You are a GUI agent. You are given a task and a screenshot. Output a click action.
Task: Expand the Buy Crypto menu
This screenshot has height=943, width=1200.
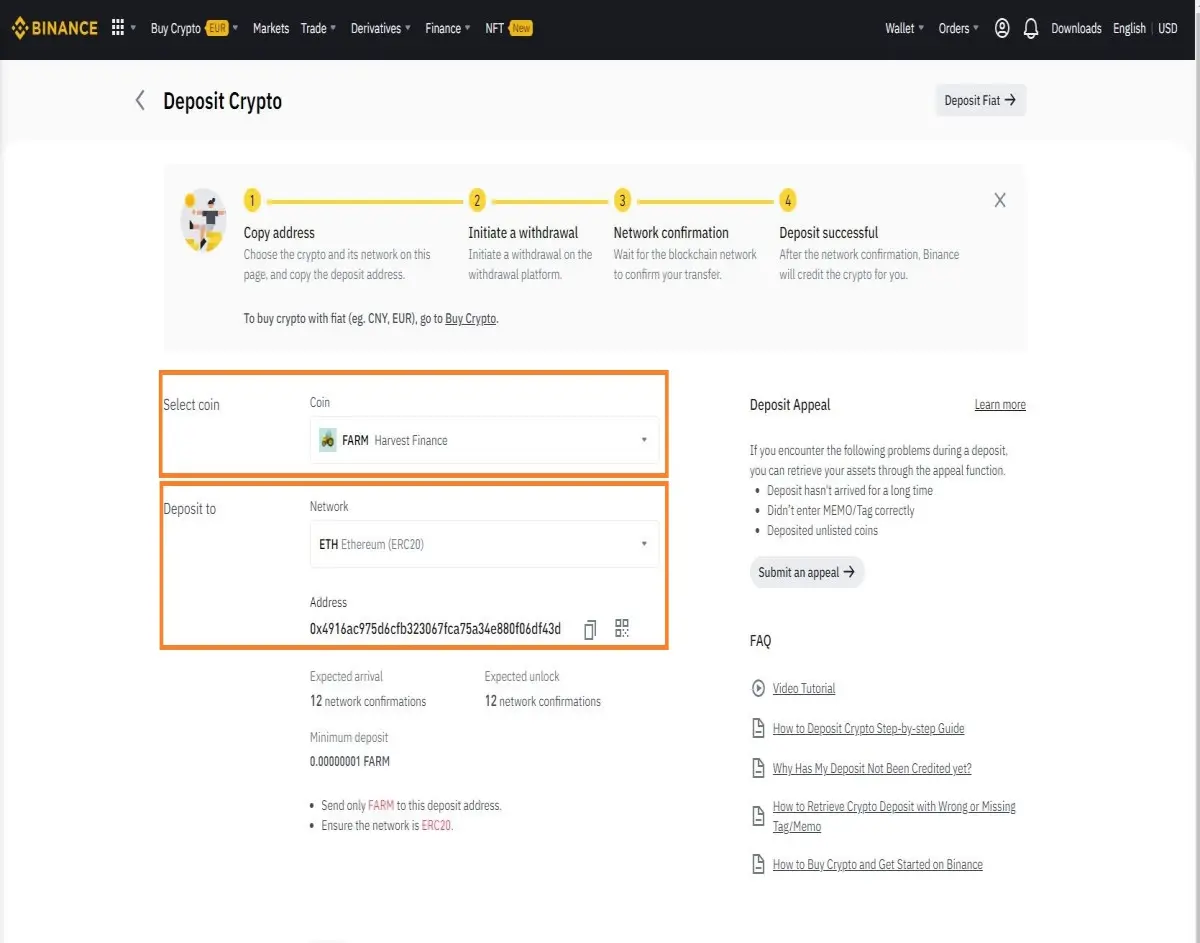pyautogui.click(x=194, y=28)
